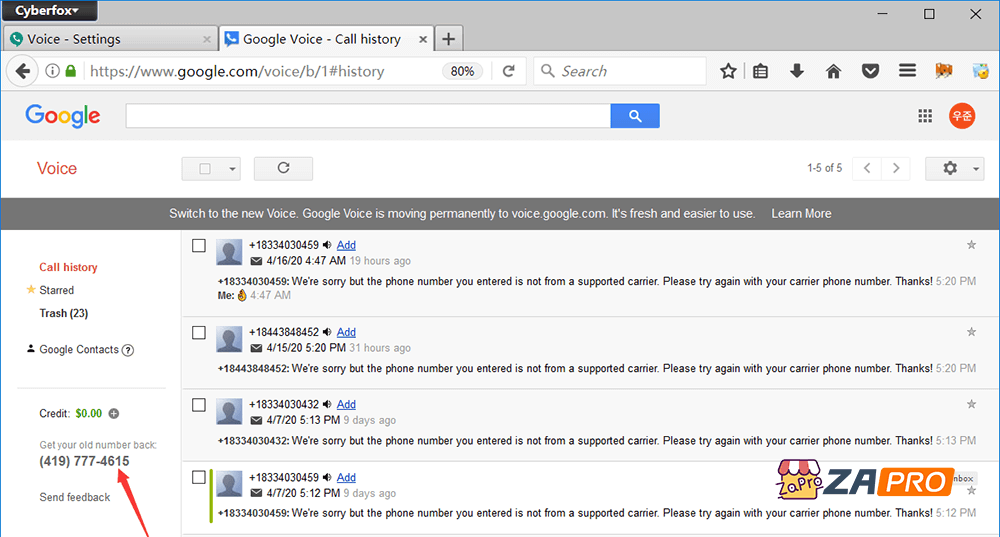Click the Google logo
This screenshot has height=537, width=1000.
coord(62,115)
